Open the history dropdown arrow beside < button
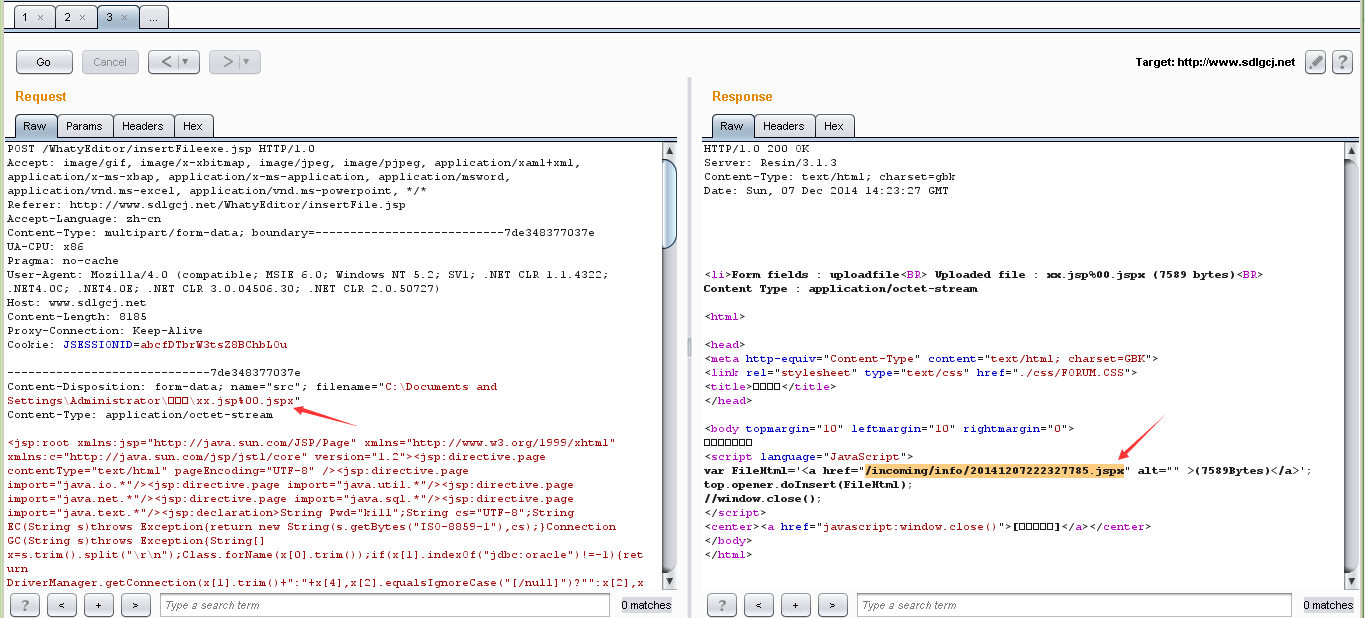The width and height of the screenshot is (1365, 618). 188,62
